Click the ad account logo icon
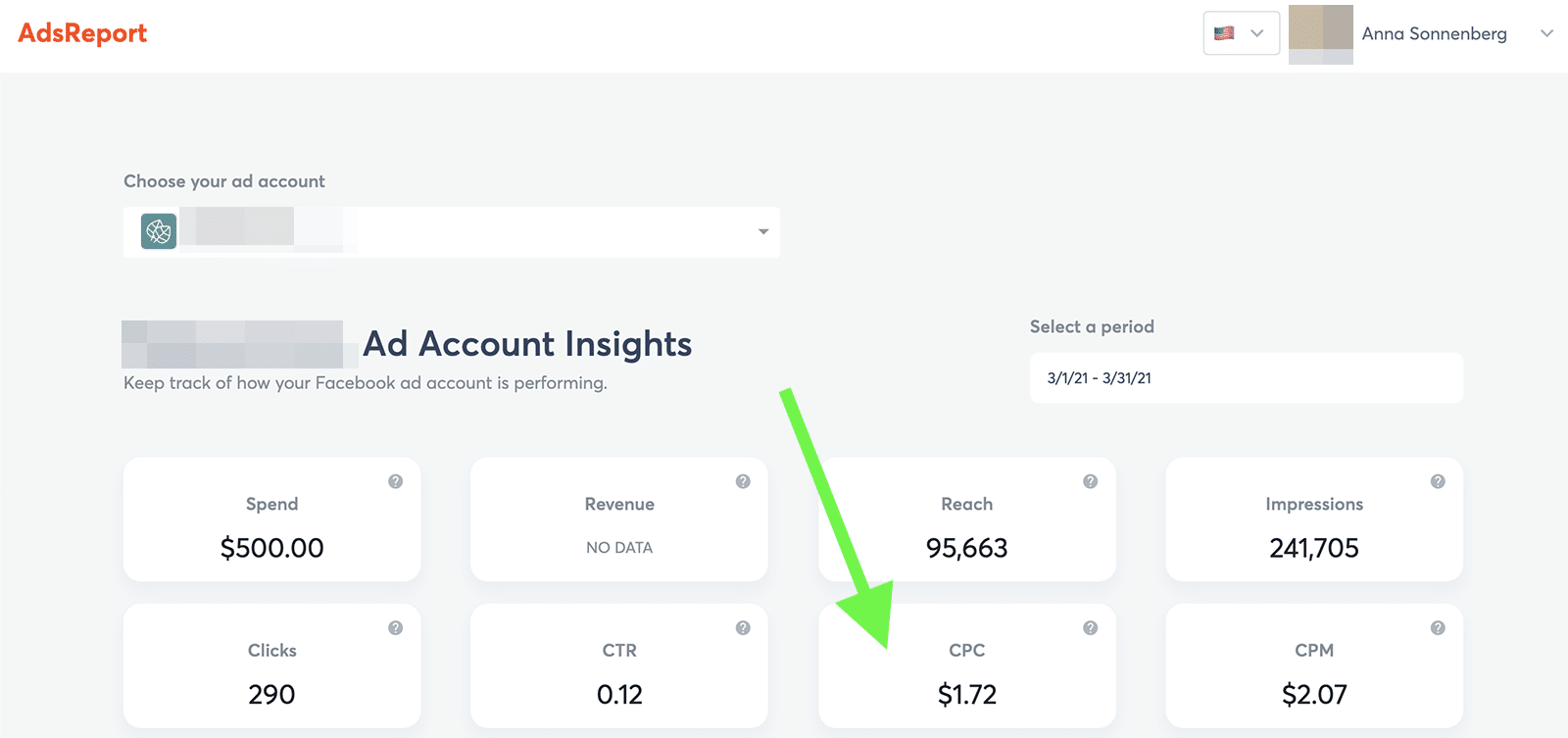This screenshot has width=1568, height=738. [x=159, y=231]
